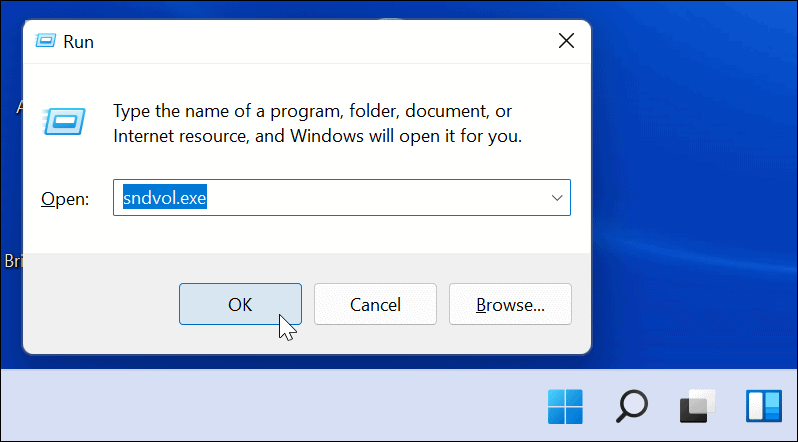This screenshot has height=442, width=798.
Task: Open the Widgets panel icon
Action: (763, 407)
